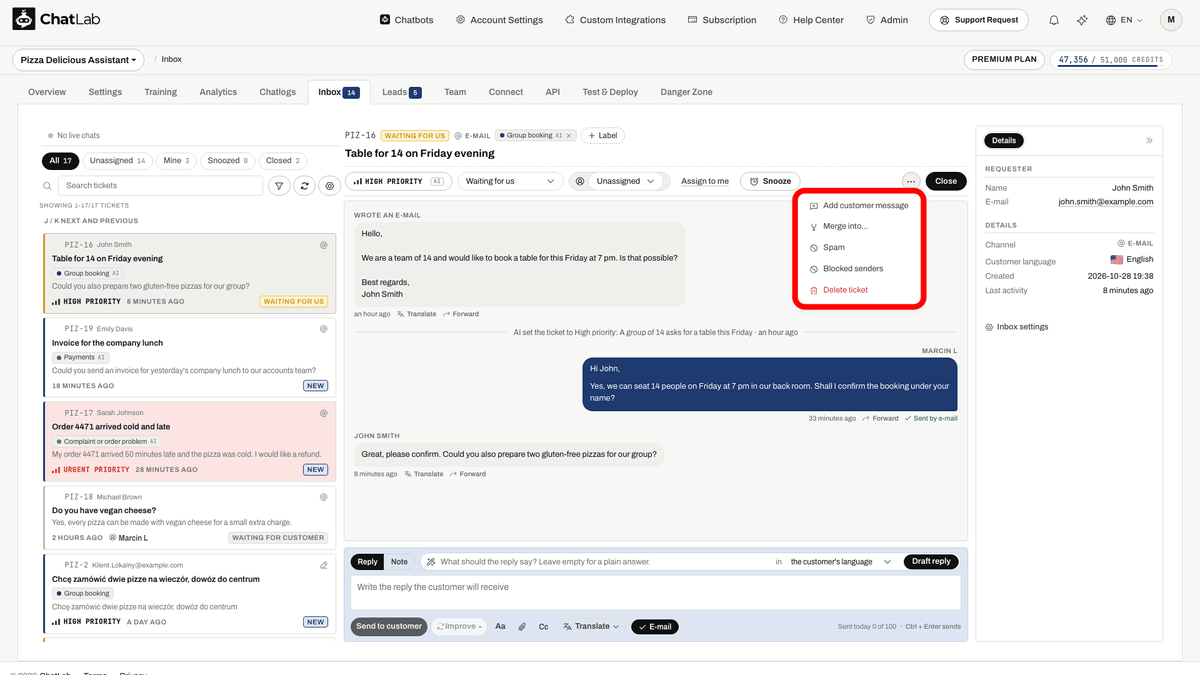The image size is (1200, 675).
Task: Open the Pizza Delicious Assistant chatbot selector
Action: coord(79,60)
